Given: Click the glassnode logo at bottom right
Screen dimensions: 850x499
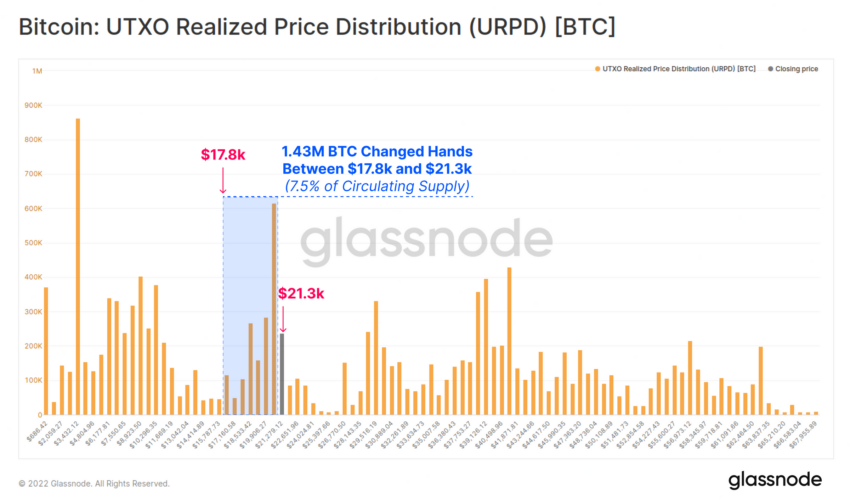Looking at the screenshot, I should tap(775, 480).
